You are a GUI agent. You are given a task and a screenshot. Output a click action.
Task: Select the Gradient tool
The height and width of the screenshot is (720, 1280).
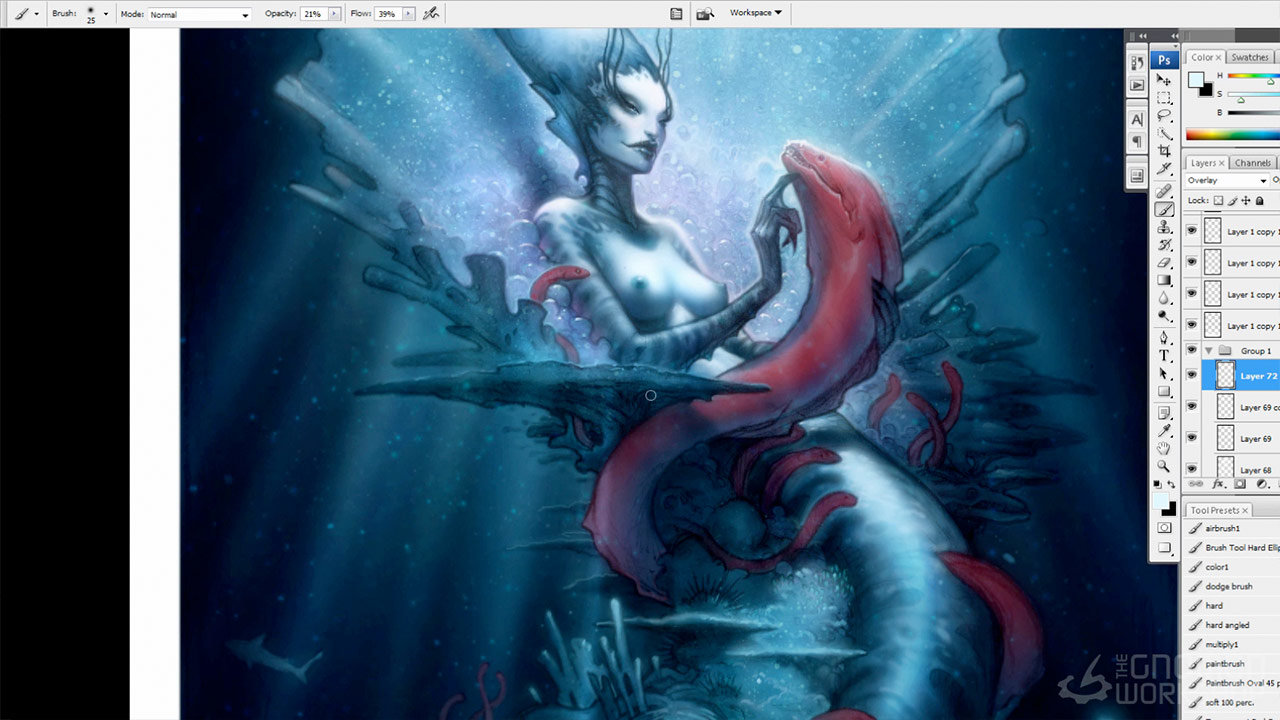point(1164,280)
